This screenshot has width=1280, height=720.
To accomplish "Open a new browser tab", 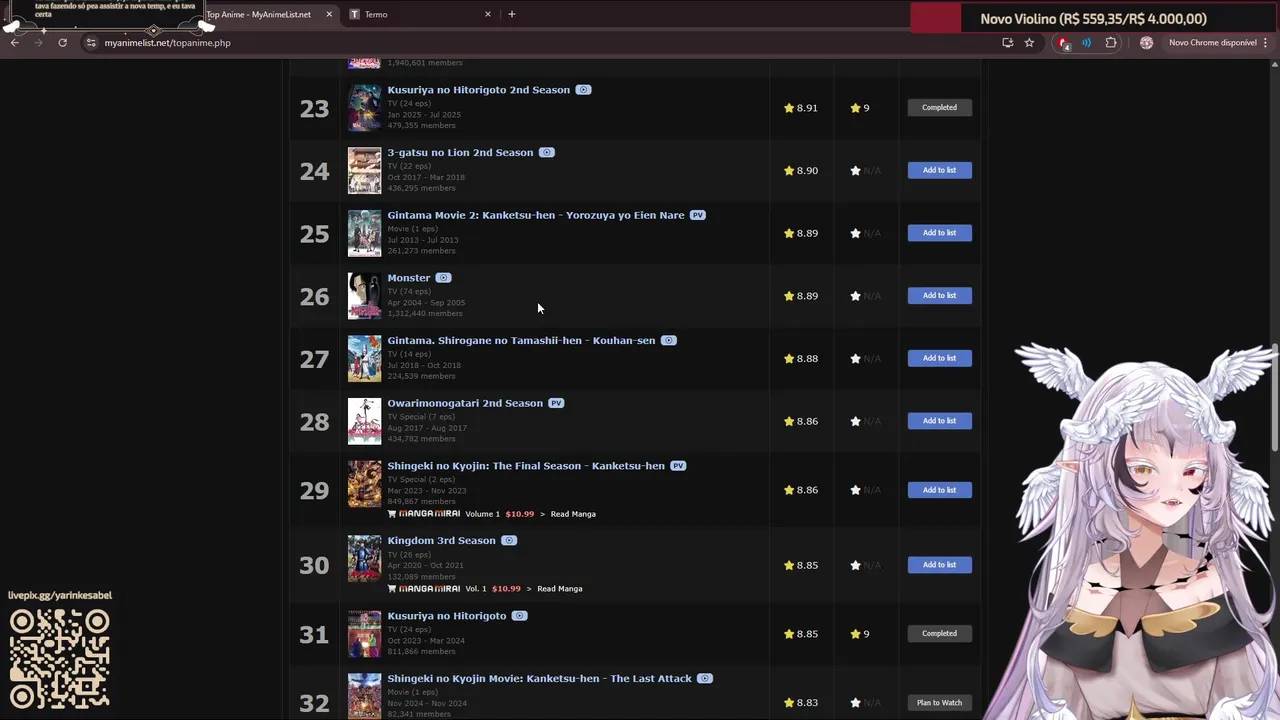I will (511, 14).
